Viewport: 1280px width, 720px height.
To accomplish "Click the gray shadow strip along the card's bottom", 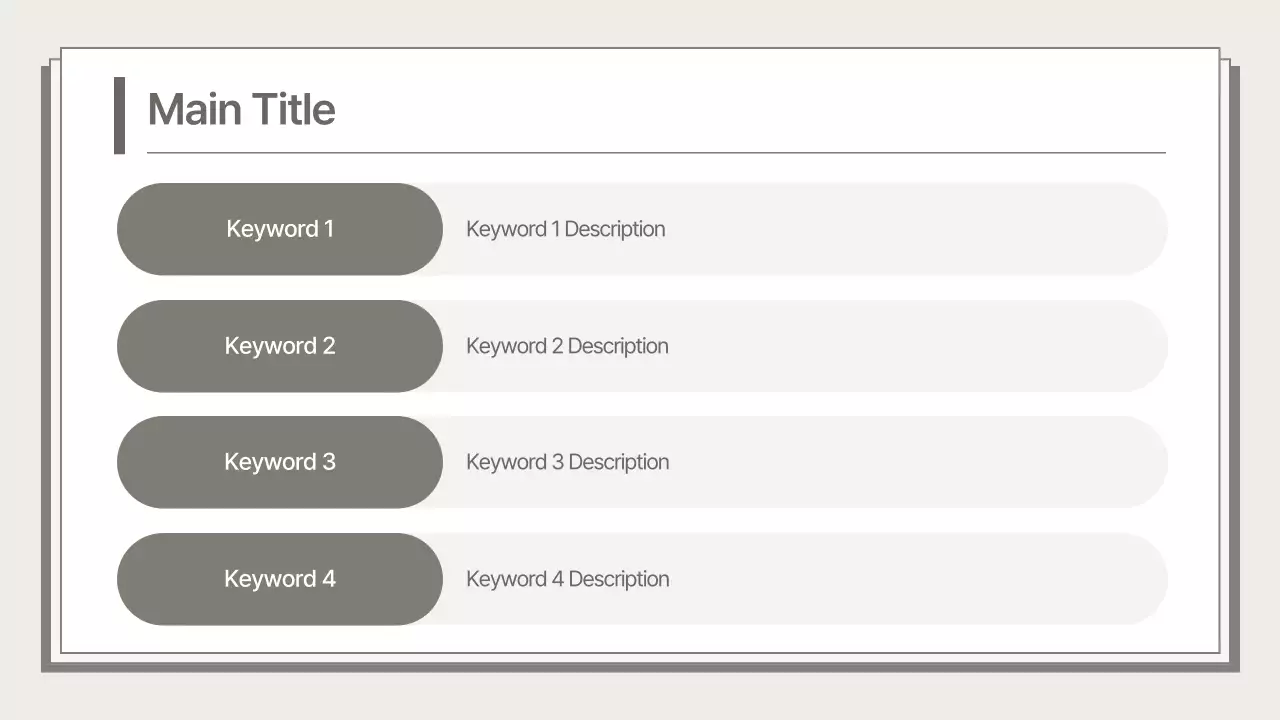I will 640,667.
